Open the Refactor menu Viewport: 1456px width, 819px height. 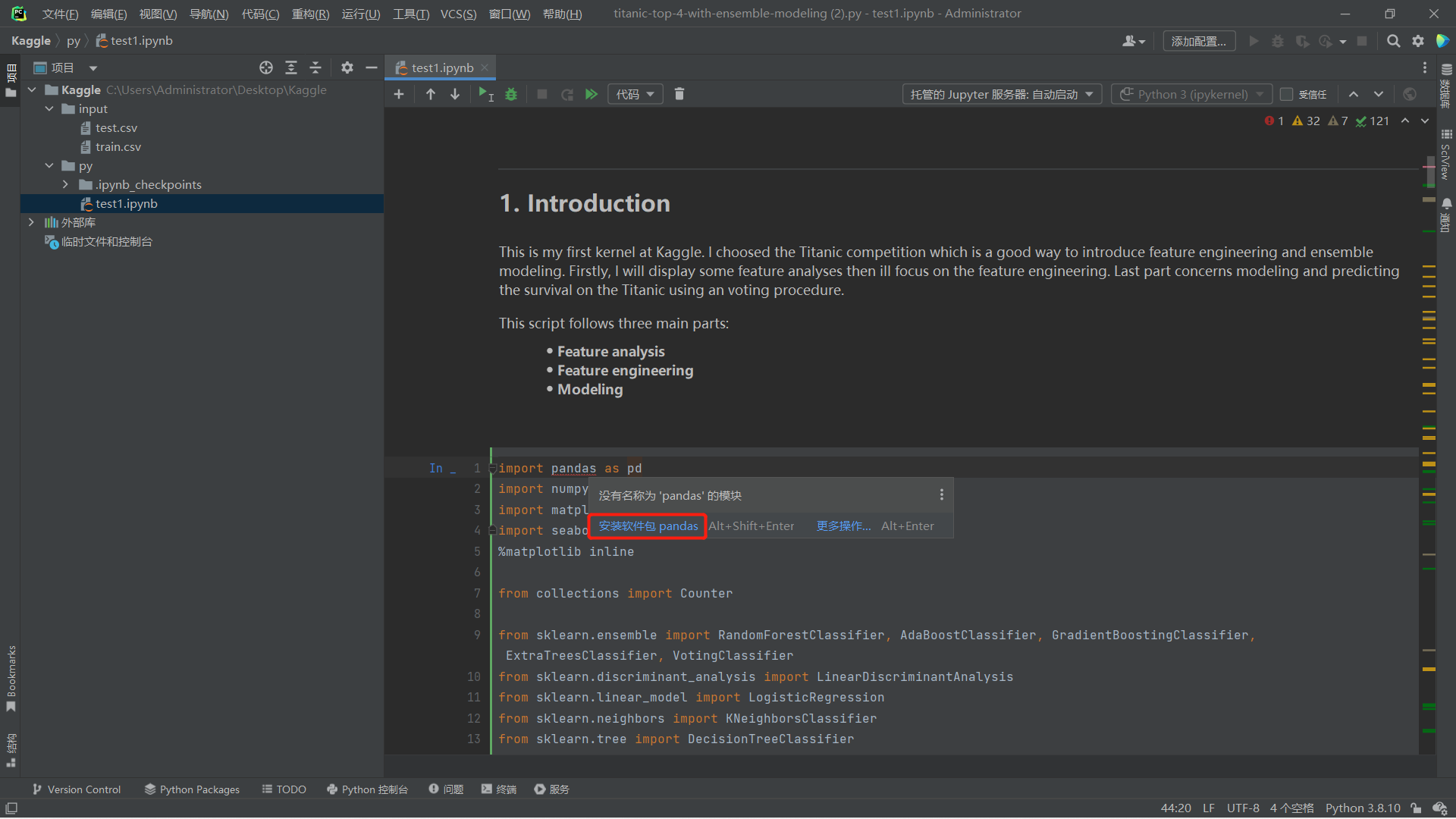tap(310, 14)
